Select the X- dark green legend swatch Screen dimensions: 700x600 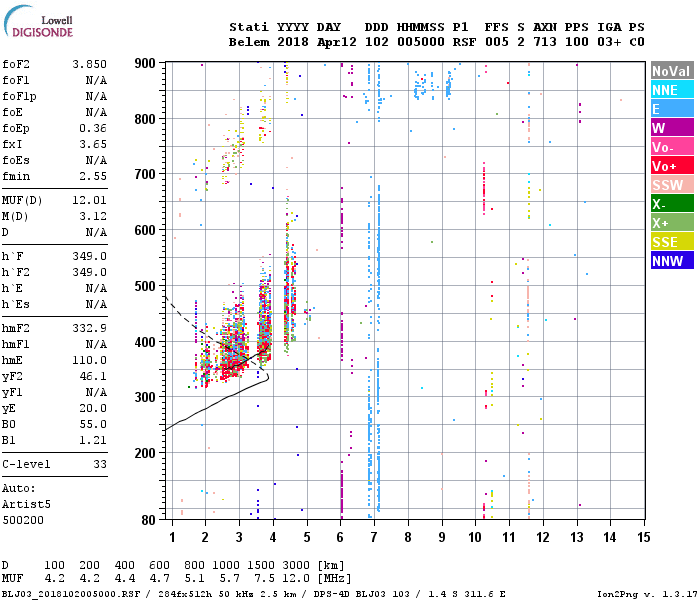[672, 204]
